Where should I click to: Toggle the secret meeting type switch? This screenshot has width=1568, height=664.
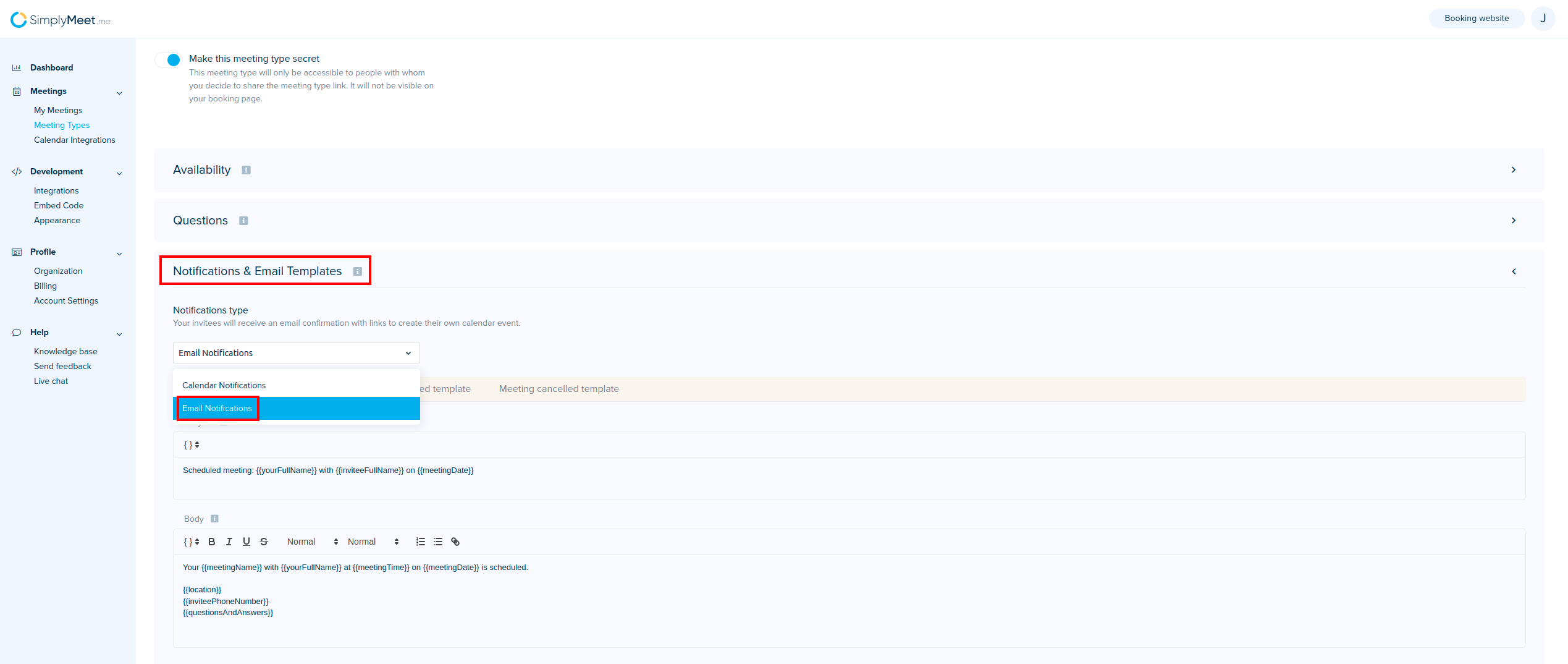(168, 59)
